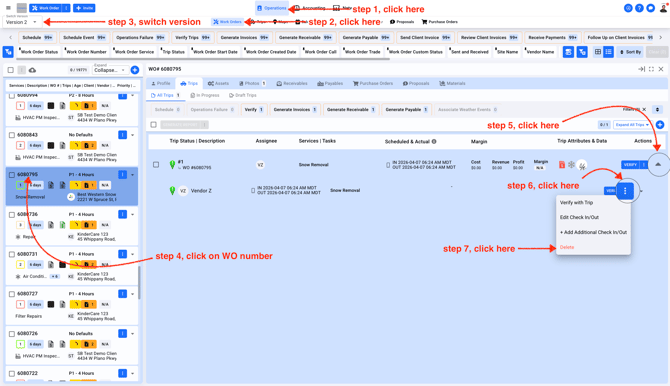Check the box for work order 6080726
Screen dimensions: 670x386
tap(12, 334)
